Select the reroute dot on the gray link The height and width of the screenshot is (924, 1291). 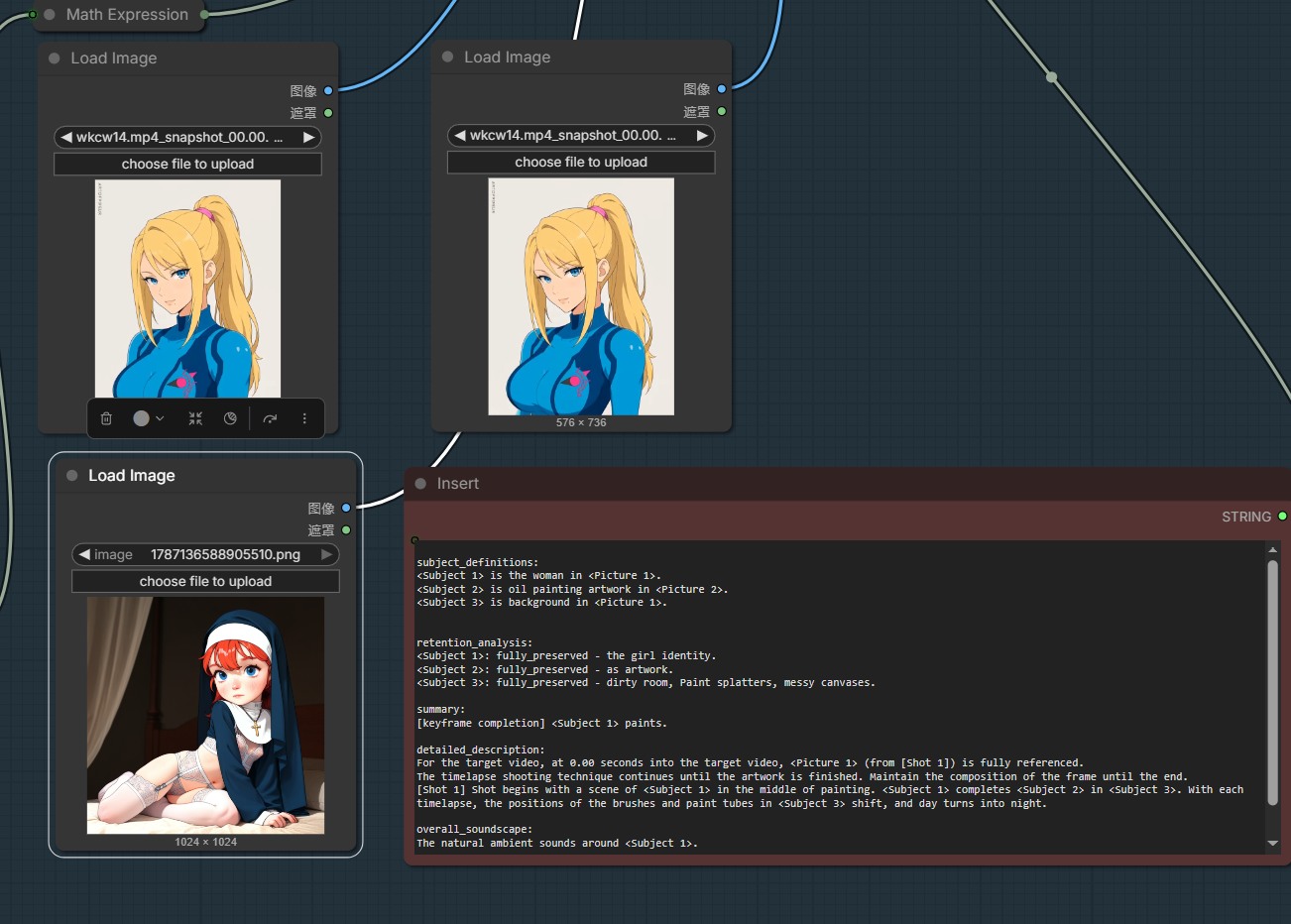point(1052,76)
